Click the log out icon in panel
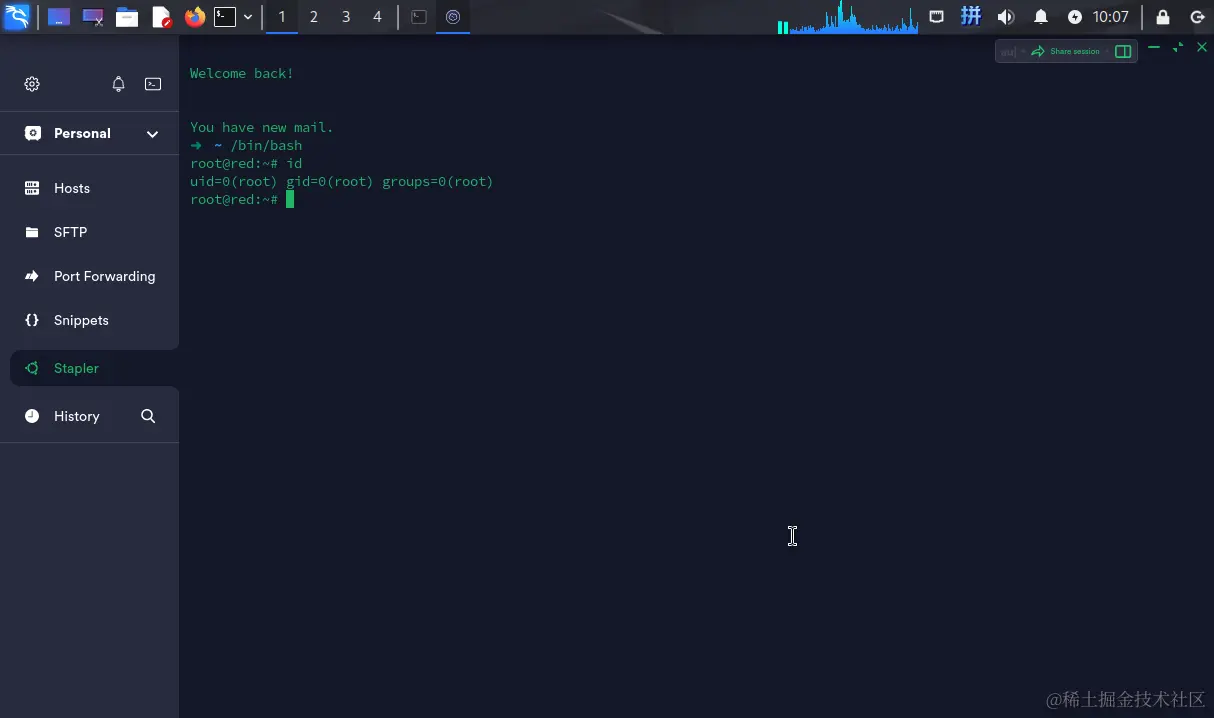Screen dimensions: 1214x718 click(1197, 17)
